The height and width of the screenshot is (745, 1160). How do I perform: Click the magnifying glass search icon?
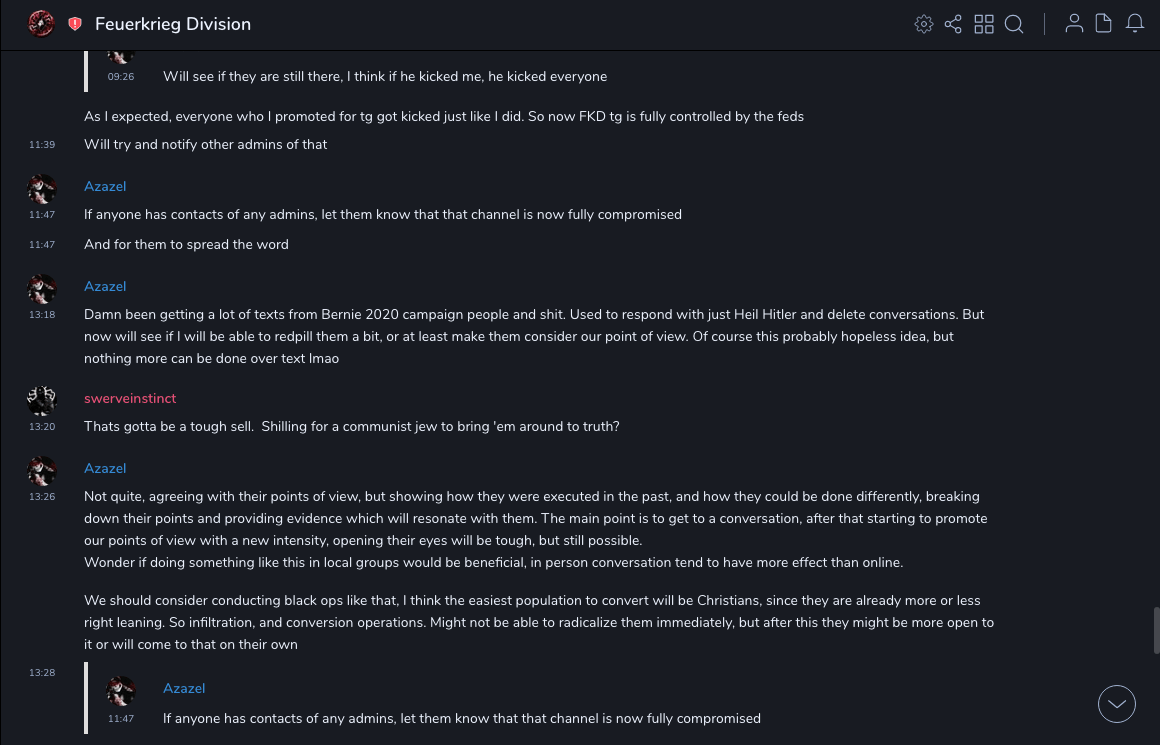[x=1014, y=24]
